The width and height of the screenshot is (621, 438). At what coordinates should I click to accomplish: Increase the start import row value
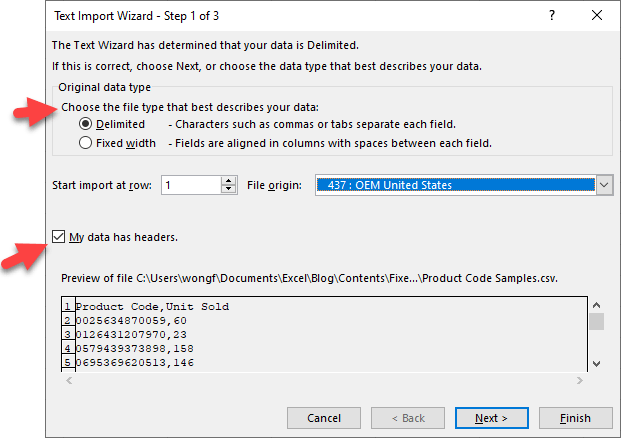click(x=229, y=180)
